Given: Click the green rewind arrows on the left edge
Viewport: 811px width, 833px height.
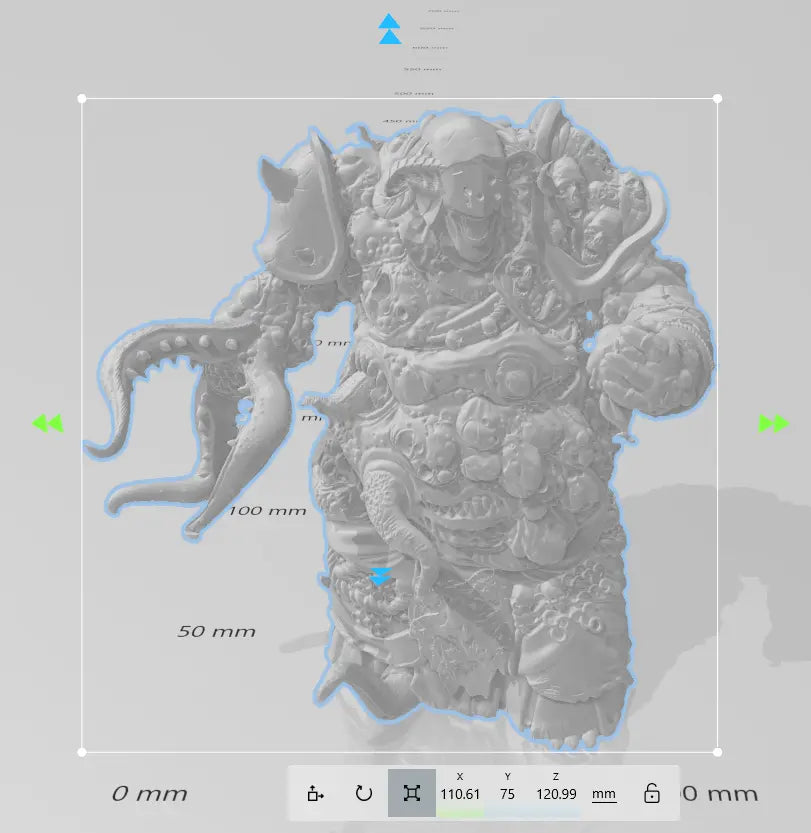Looking at the screenshot, I should [48, 423].
